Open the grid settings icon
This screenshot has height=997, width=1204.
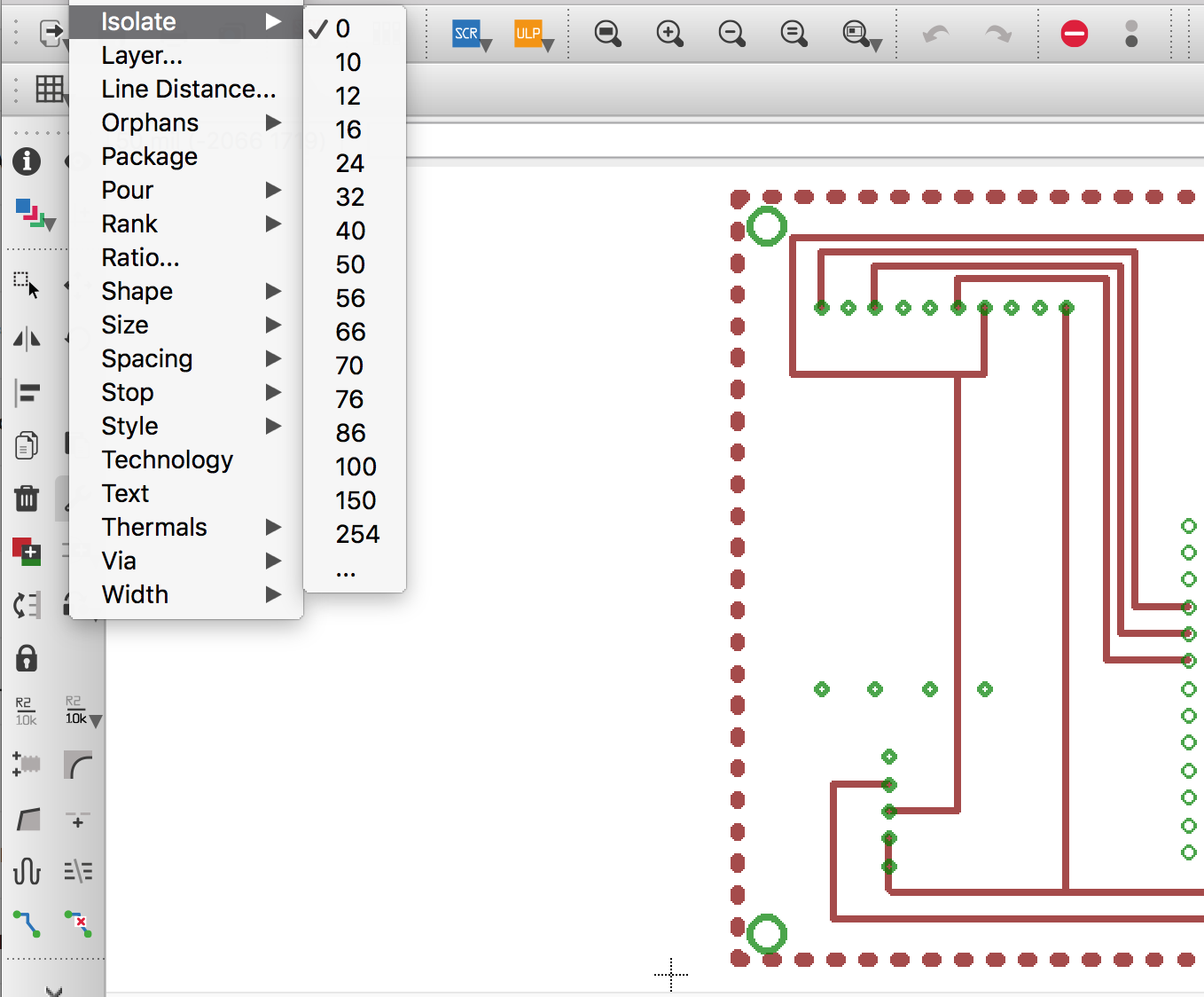click(x=49, y=89)
